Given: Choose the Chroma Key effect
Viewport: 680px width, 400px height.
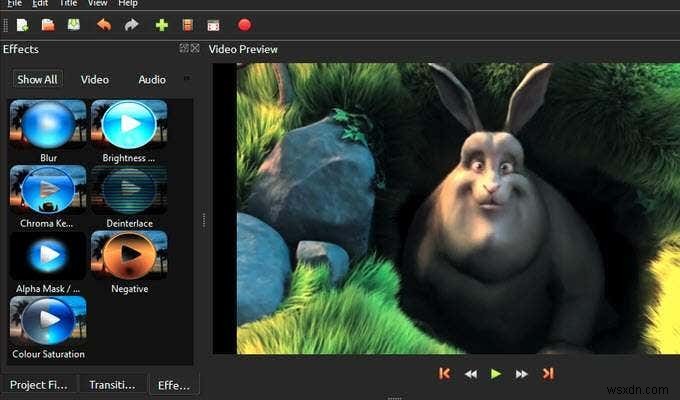Looking at the screenshot, I should (x=48, y=197).
